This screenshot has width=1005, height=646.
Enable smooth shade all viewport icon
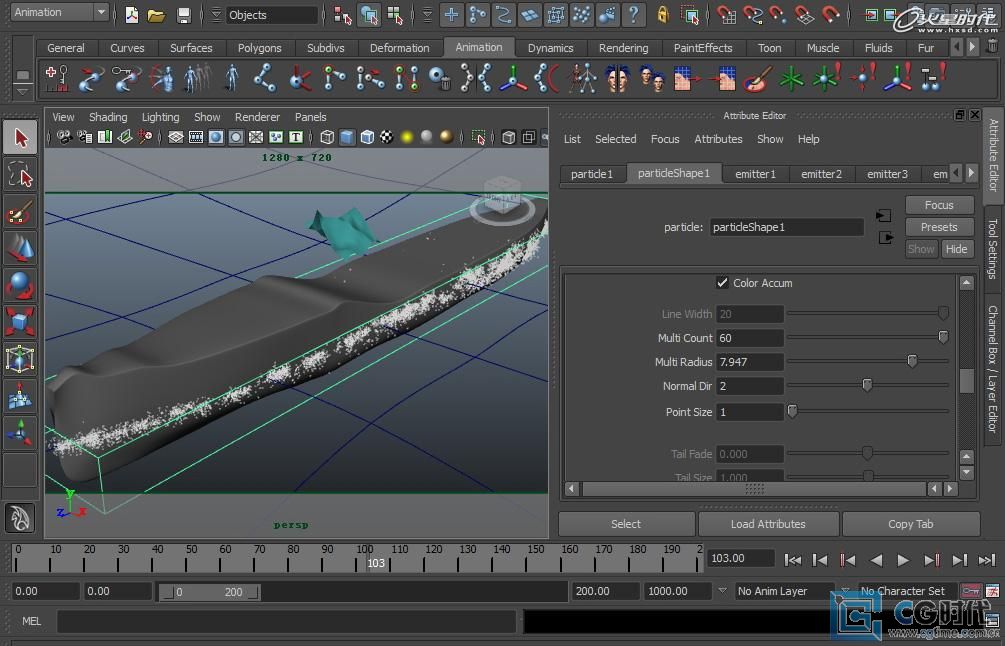pyautogui.click(x=347, y=137)
